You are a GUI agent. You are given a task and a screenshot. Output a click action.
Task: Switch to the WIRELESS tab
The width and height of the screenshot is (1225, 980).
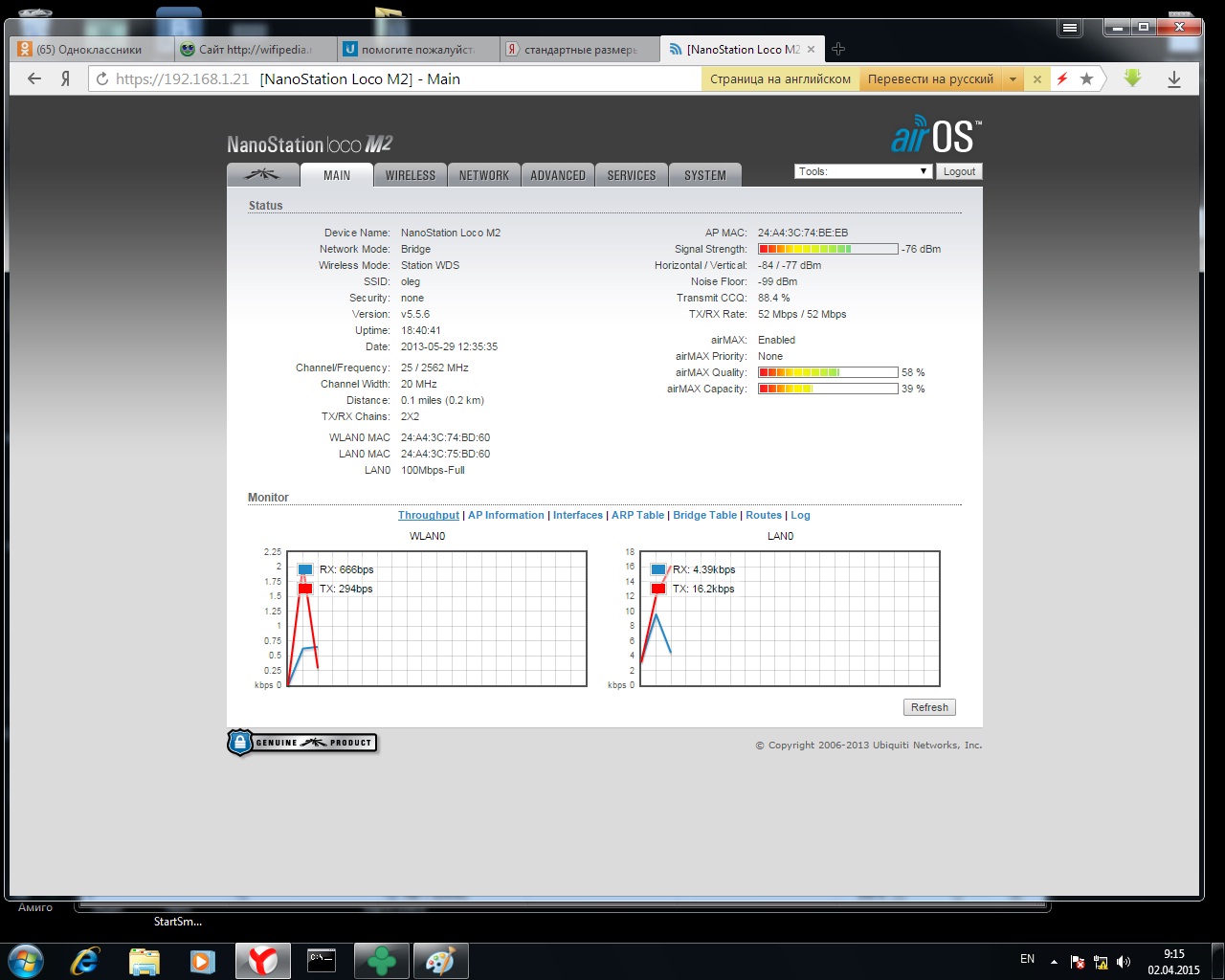tap(410, 175)
